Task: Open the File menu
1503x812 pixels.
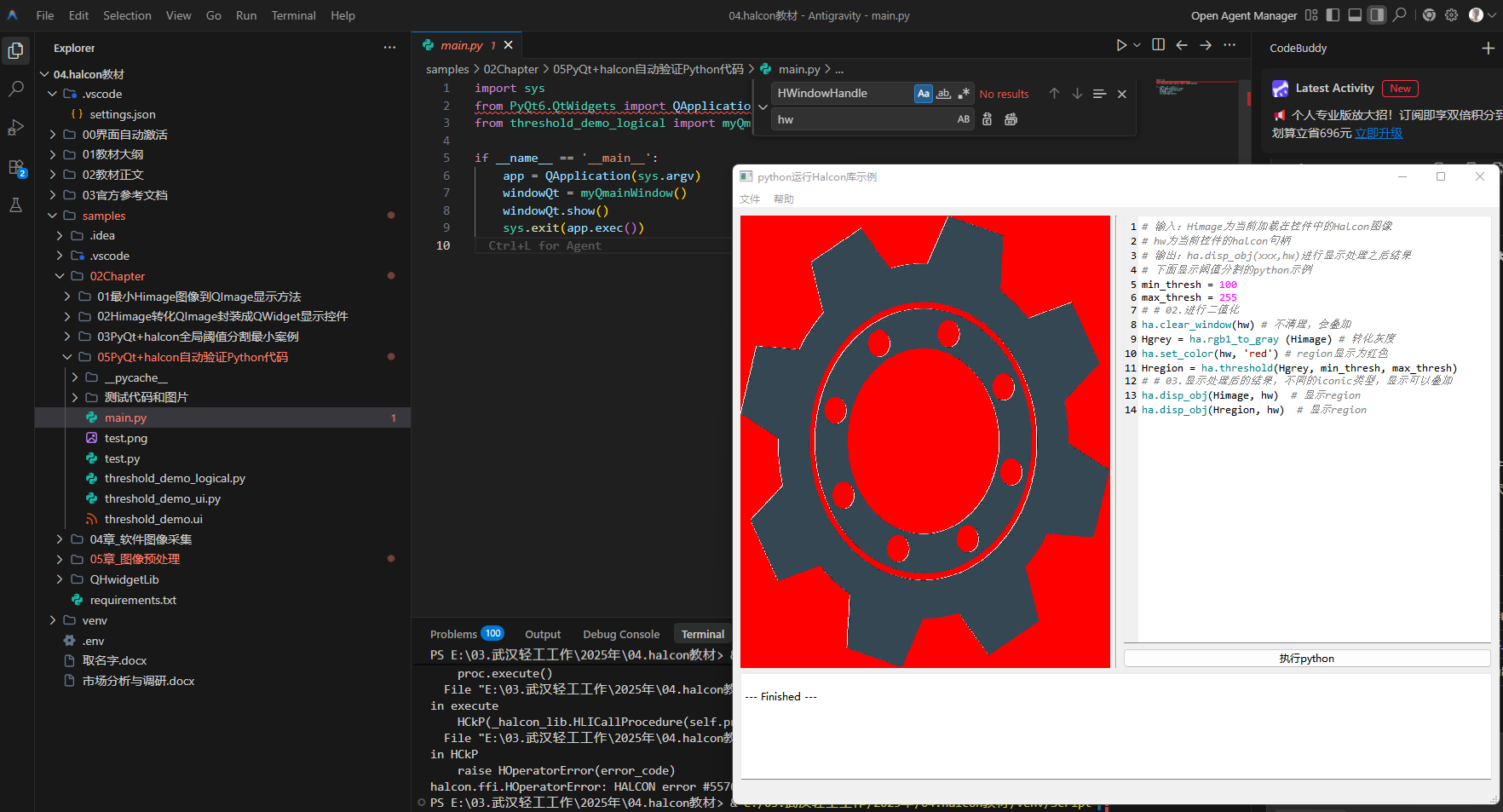Action: point(45,15)
